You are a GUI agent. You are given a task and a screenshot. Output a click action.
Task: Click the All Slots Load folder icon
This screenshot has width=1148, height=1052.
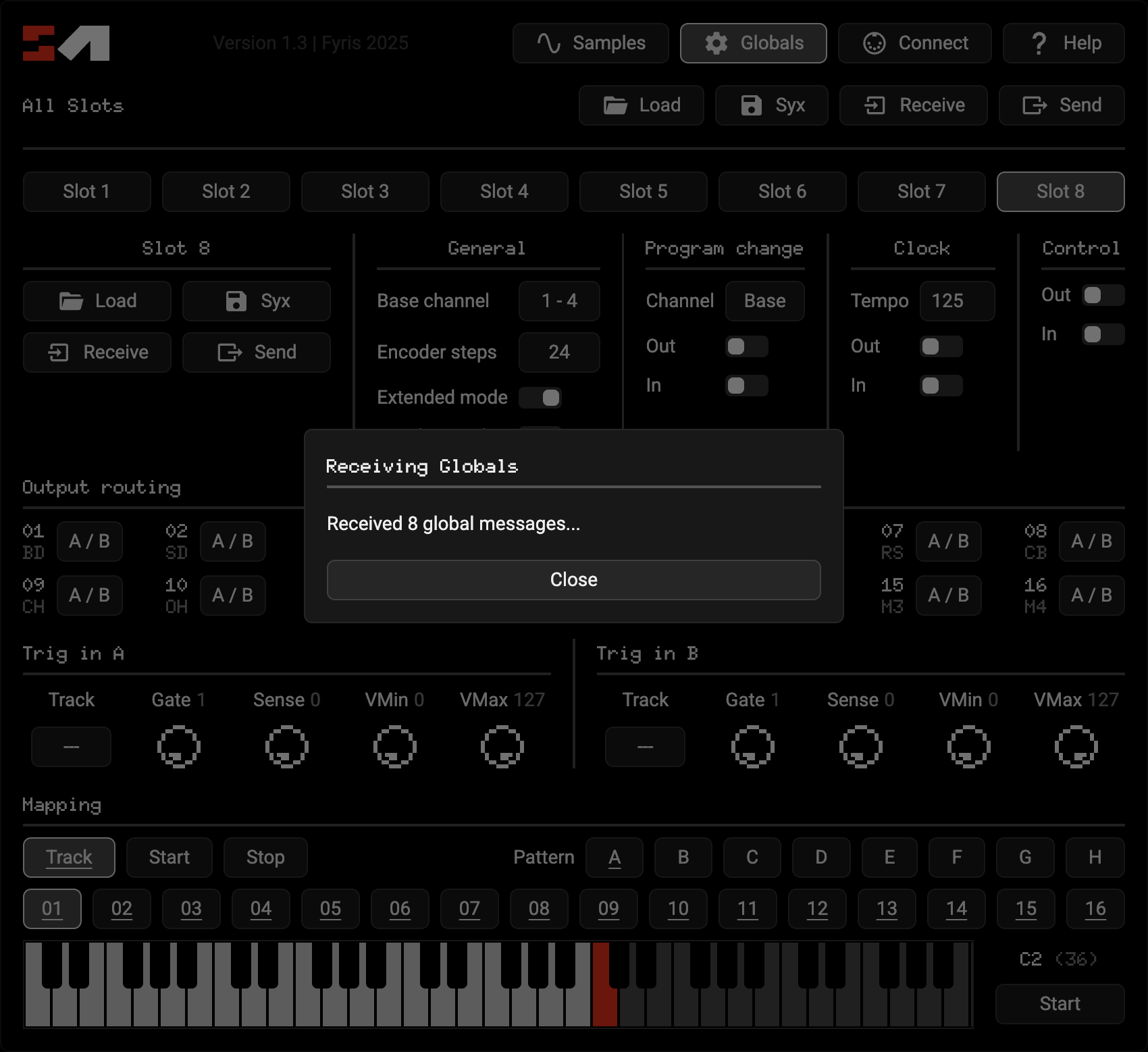(x=615, y=105)
